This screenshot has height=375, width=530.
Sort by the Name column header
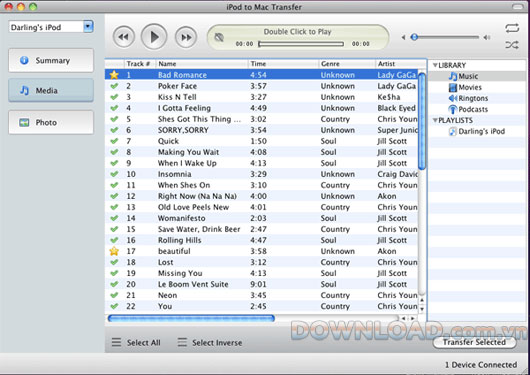coord(202,64)
